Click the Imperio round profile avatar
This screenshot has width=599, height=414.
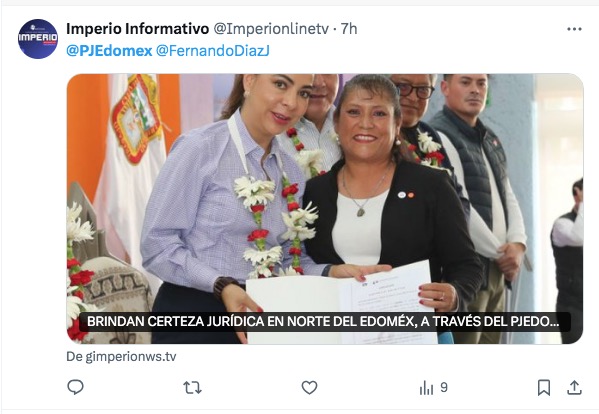38,39
